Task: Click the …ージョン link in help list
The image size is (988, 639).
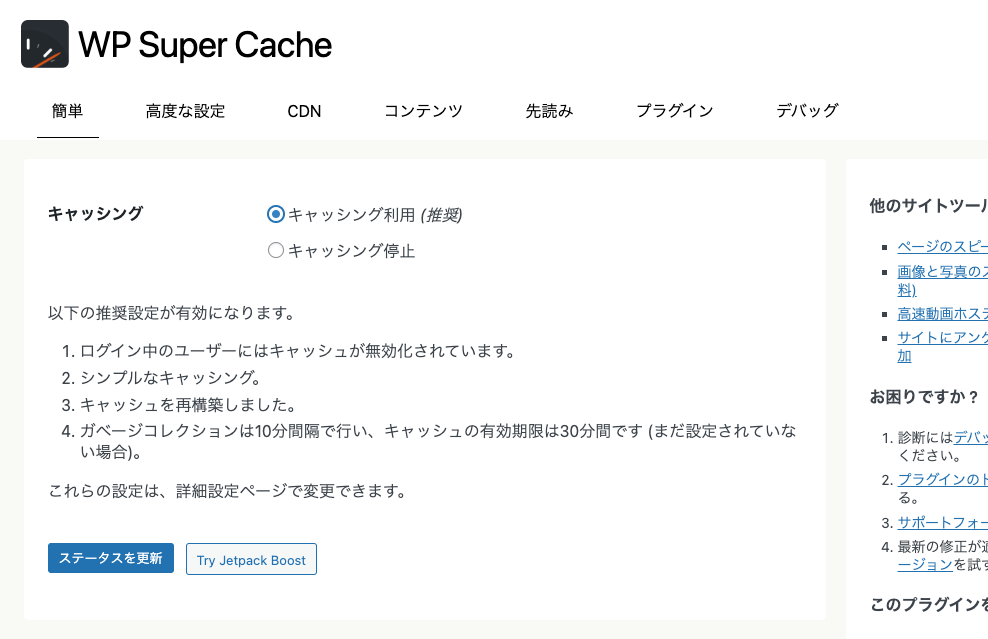Action: 924,564
